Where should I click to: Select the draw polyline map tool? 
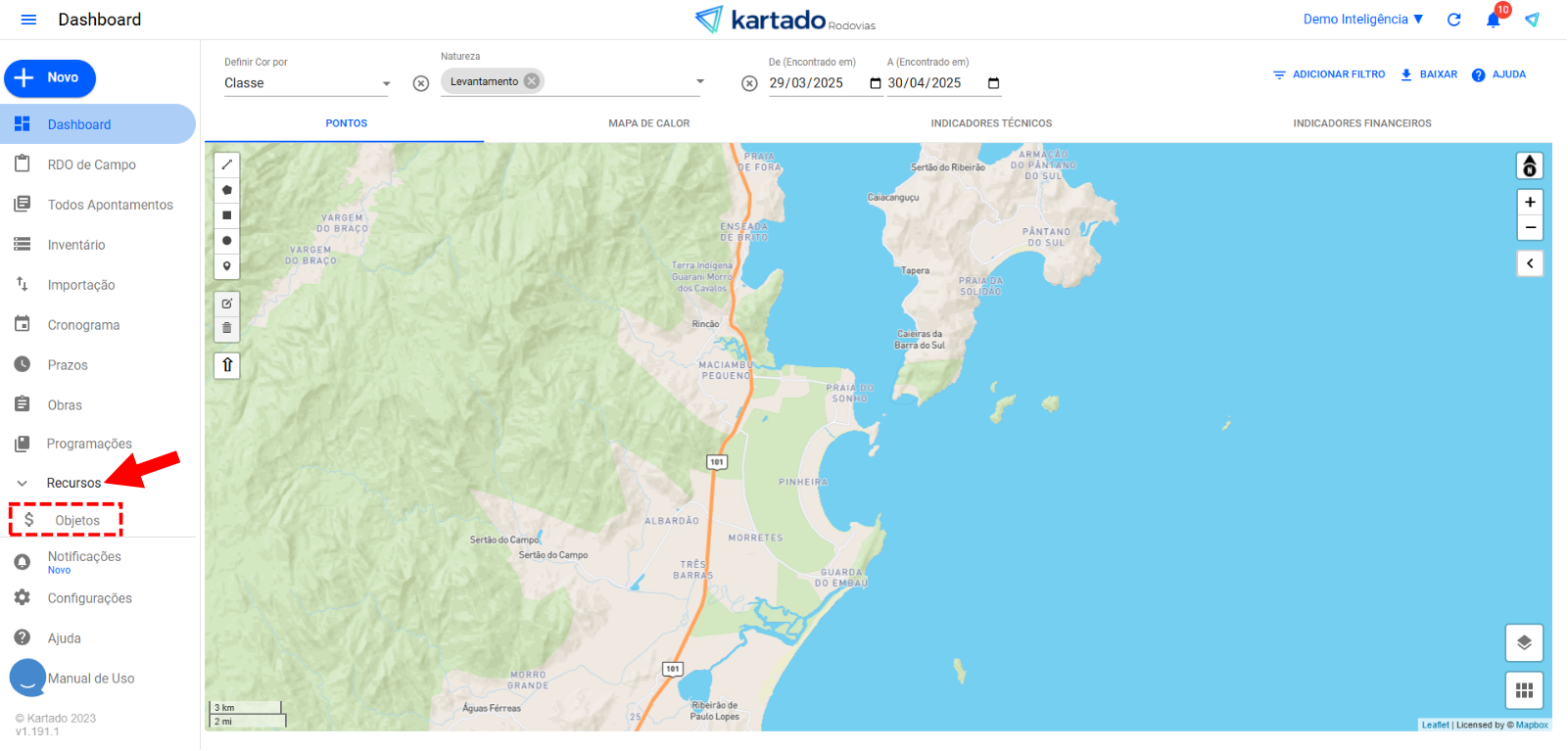pyautogui.click(x=227, y=164)
